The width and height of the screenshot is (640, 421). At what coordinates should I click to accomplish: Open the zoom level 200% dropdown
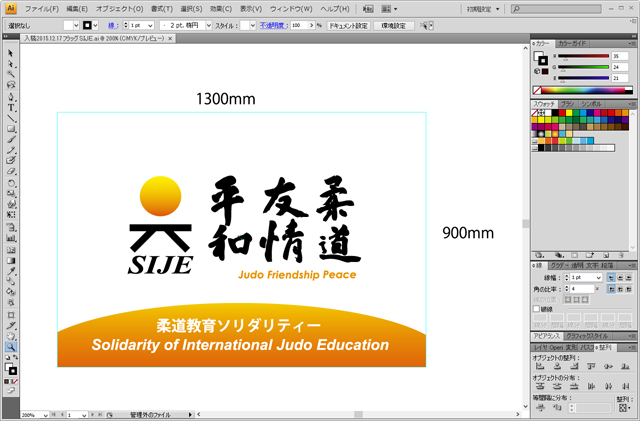(45, 415)
